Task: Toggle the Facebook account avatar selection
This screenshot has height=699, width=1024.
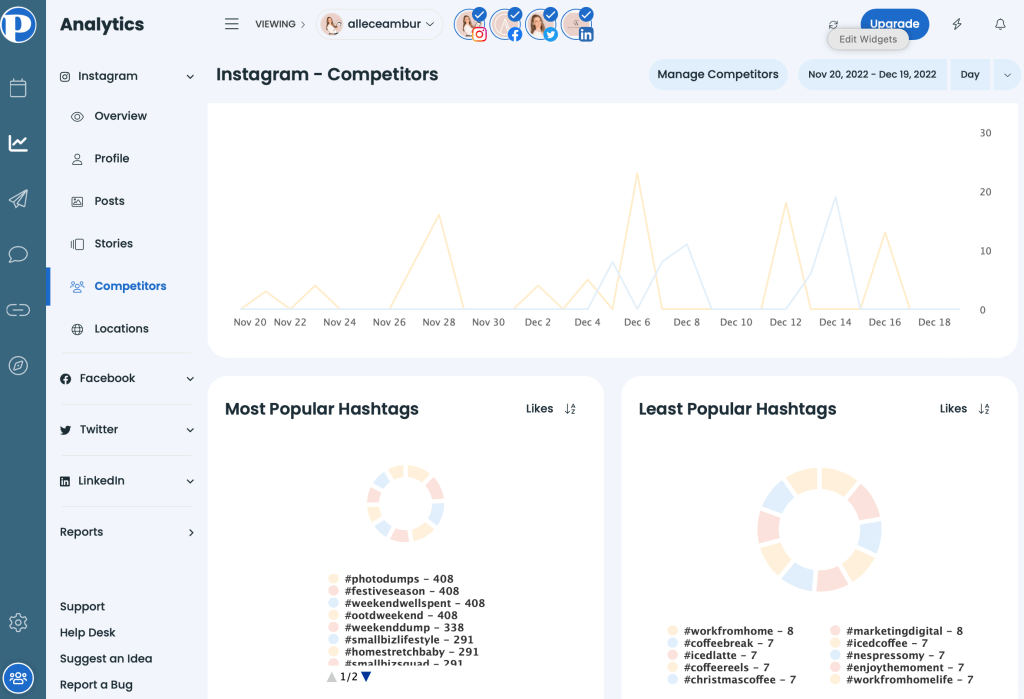Action: tap(505, 25)
